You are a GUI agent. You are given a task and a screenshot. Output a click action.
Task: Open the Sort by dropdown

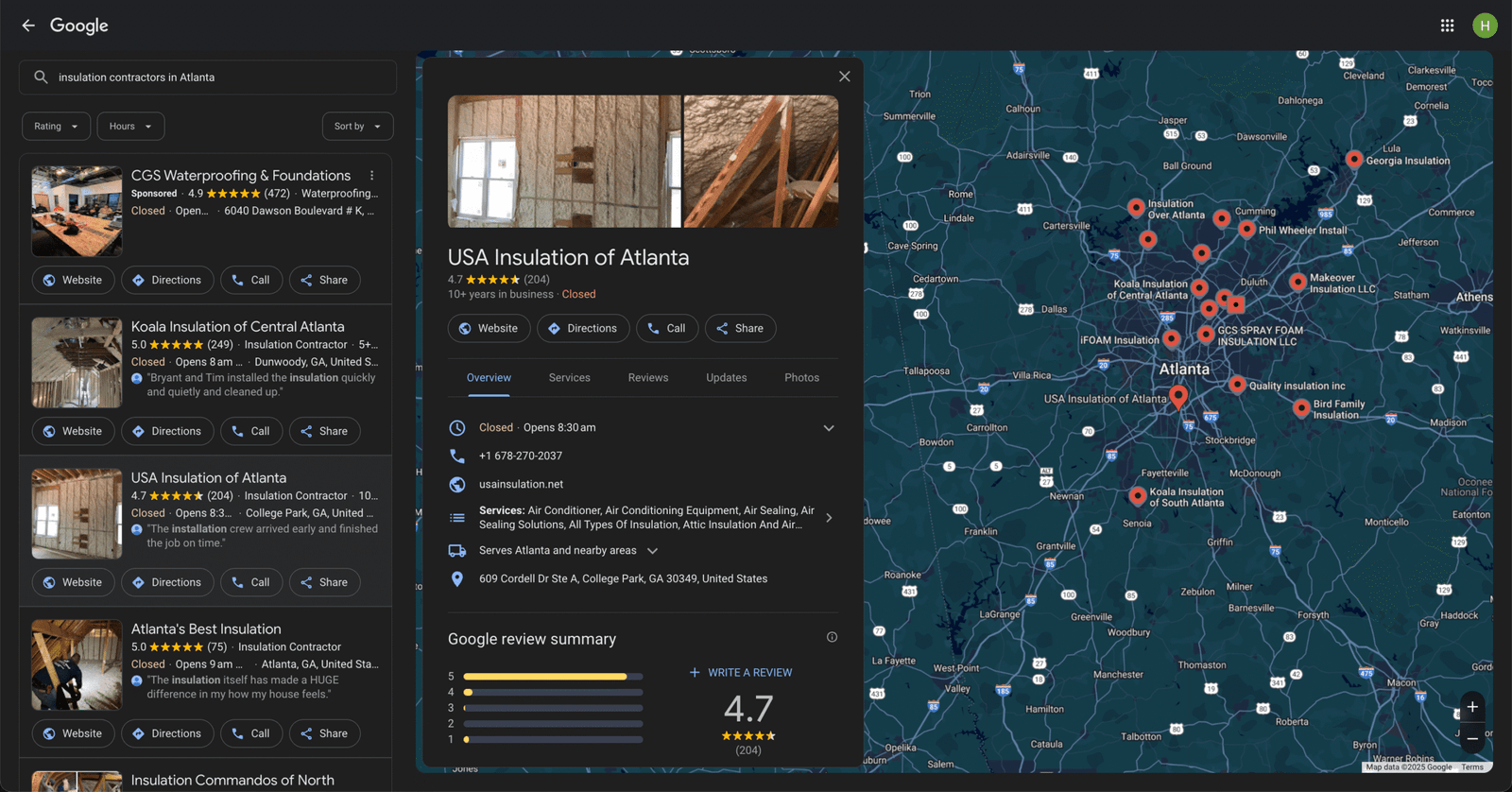pyautogui.click(x=357, y=127)
